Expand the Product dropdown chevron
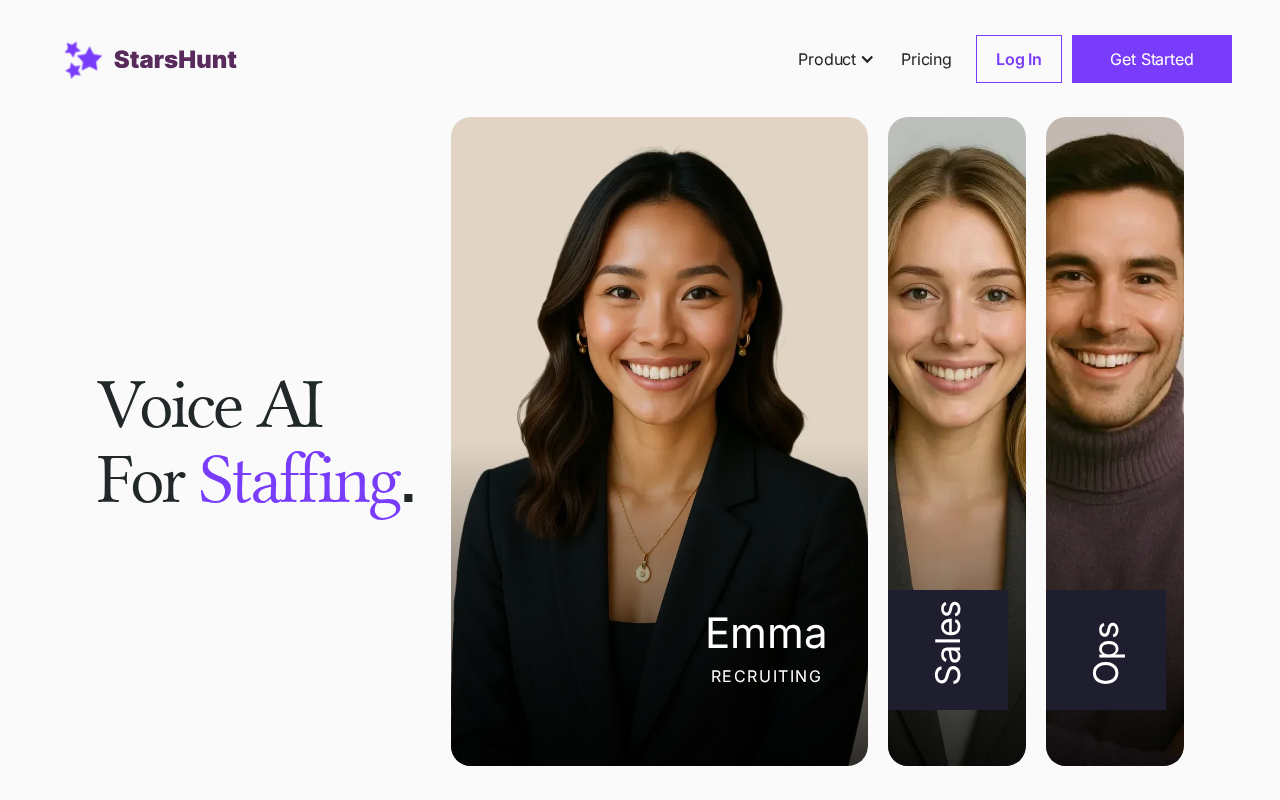The image size is (1280, 800). point(867,59)
